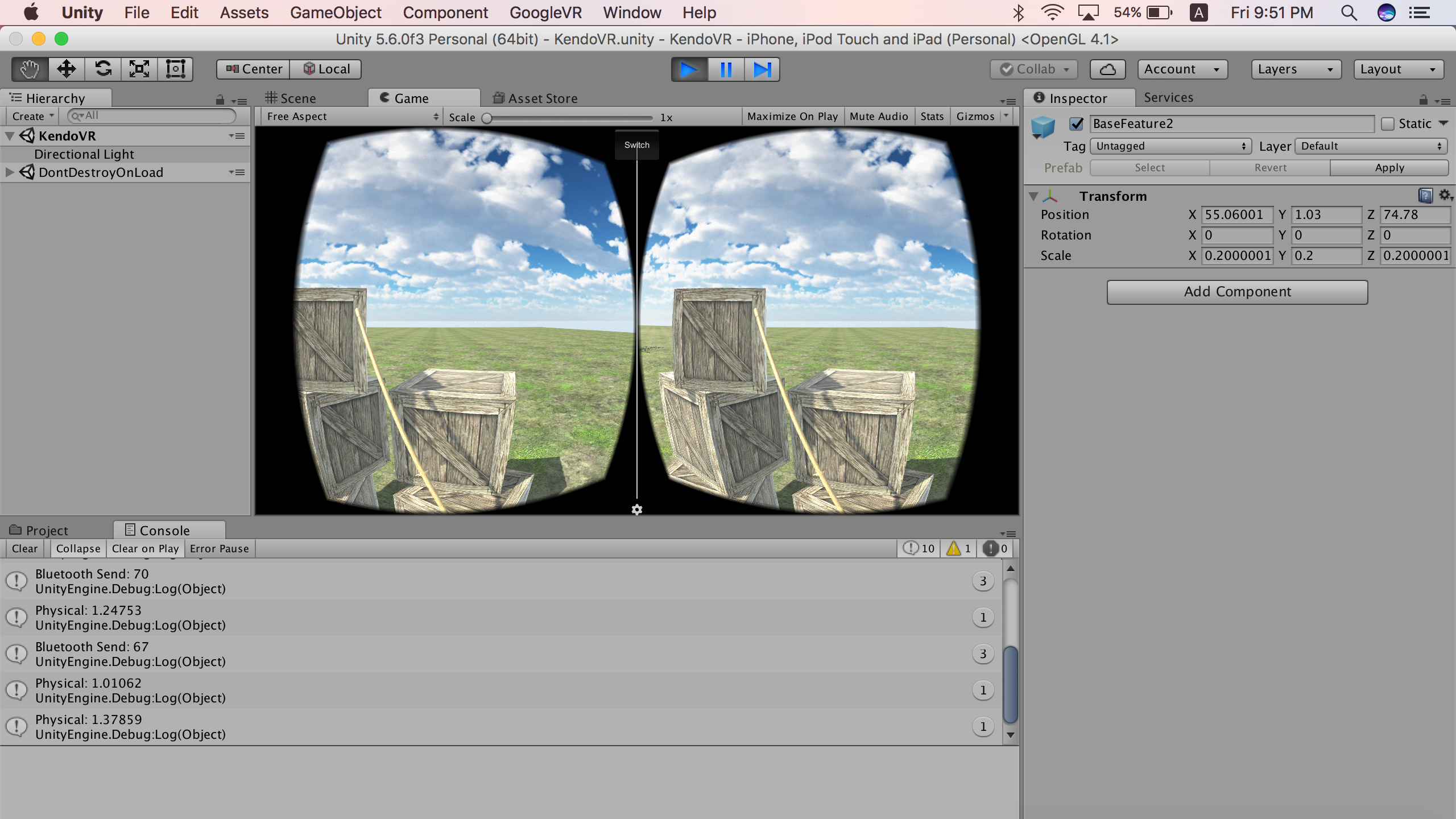Select the Rotate tool
Image resolution: width=1456 pixels, height=819 pixels.
point(103,69)
